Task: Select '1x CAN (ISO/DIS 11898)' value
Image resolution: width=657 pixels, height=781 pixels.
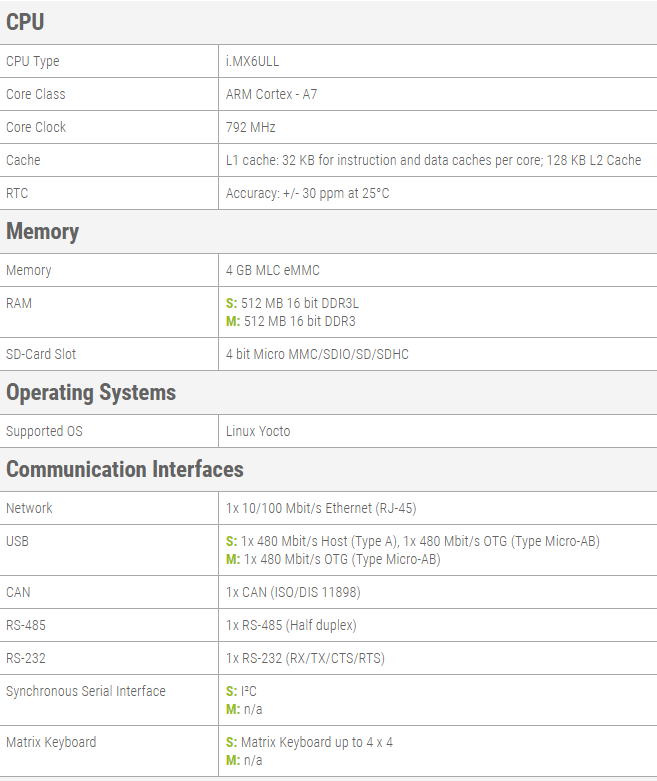Action: (x=293, y=592)
